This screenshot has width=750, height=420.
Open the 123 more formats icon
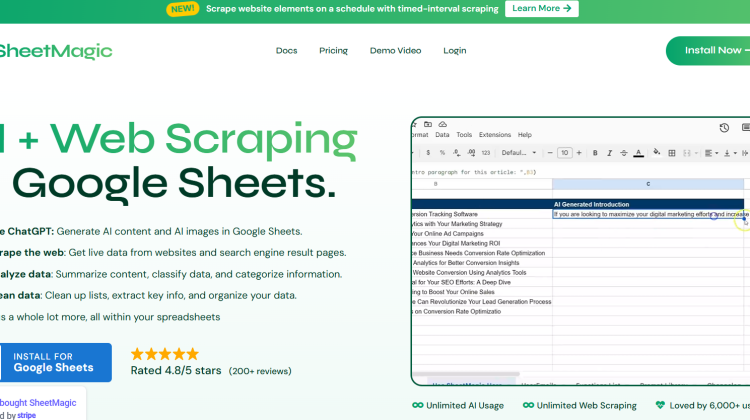tap(486, 153)
